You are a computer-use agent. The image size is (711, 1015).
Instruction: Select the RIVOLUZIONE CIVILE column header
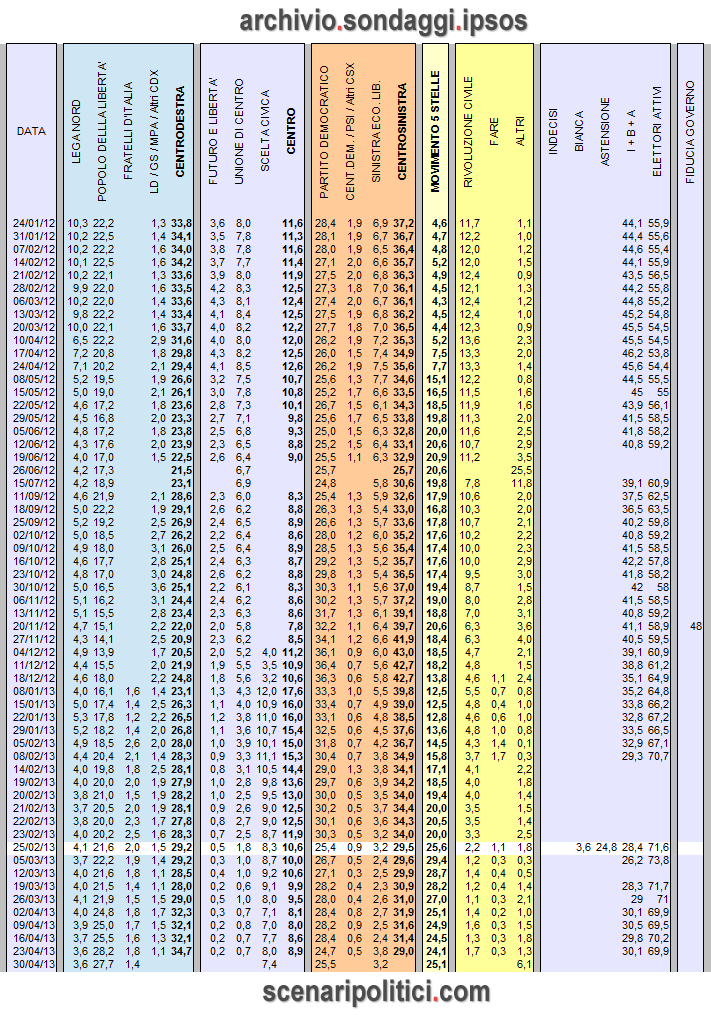tap(468, 132)
